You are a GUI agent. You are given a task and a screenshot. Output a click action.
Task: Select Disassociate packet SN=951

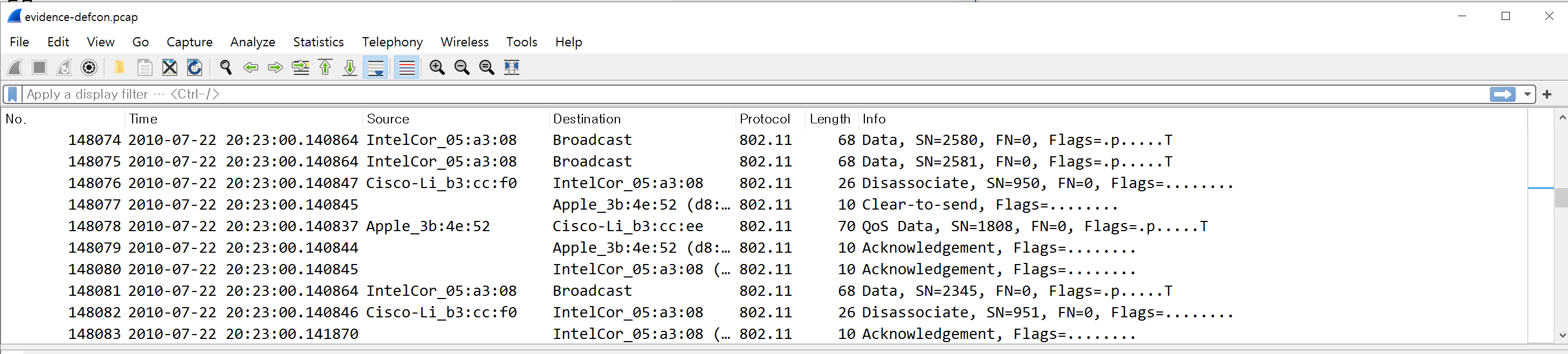(x=765, y=313)
